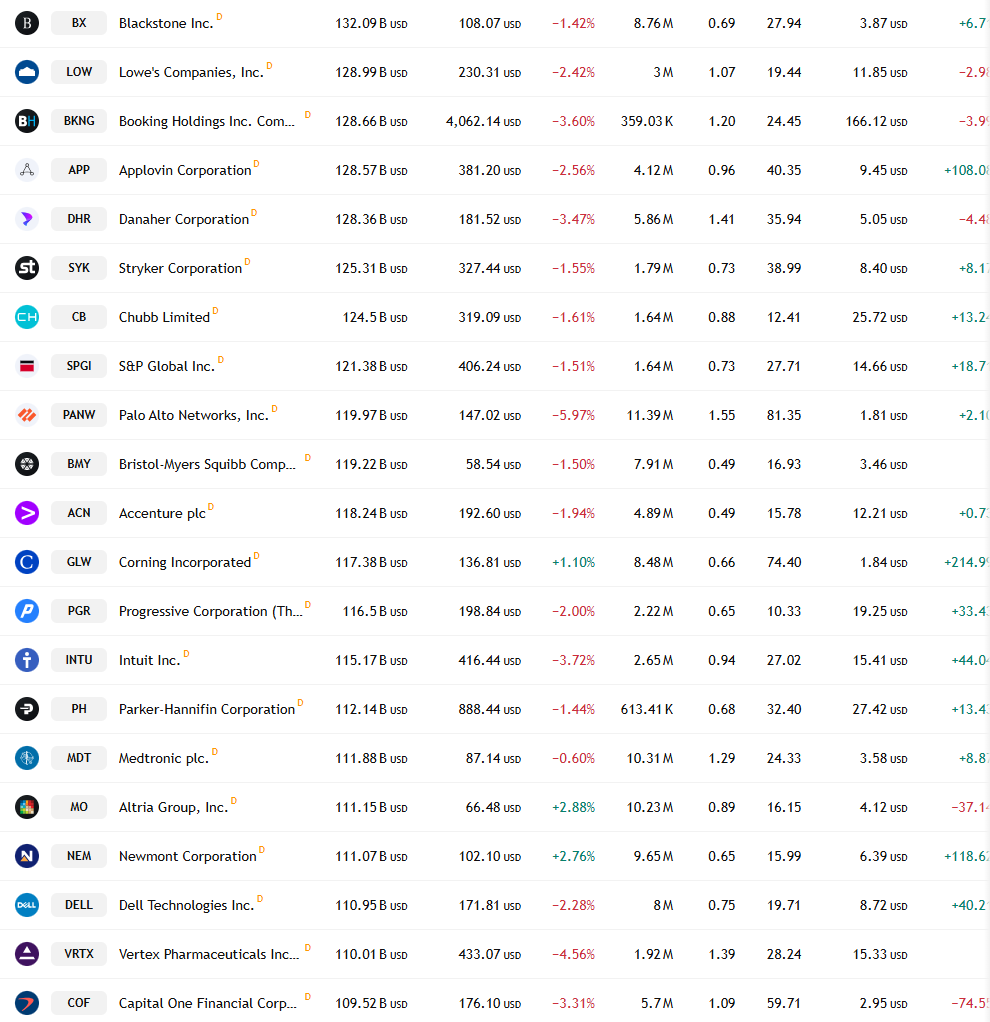The height and width of the screenshot is (1022, 990).
Task: Select the PANW ticker symbol button
Action: [79, 415]
